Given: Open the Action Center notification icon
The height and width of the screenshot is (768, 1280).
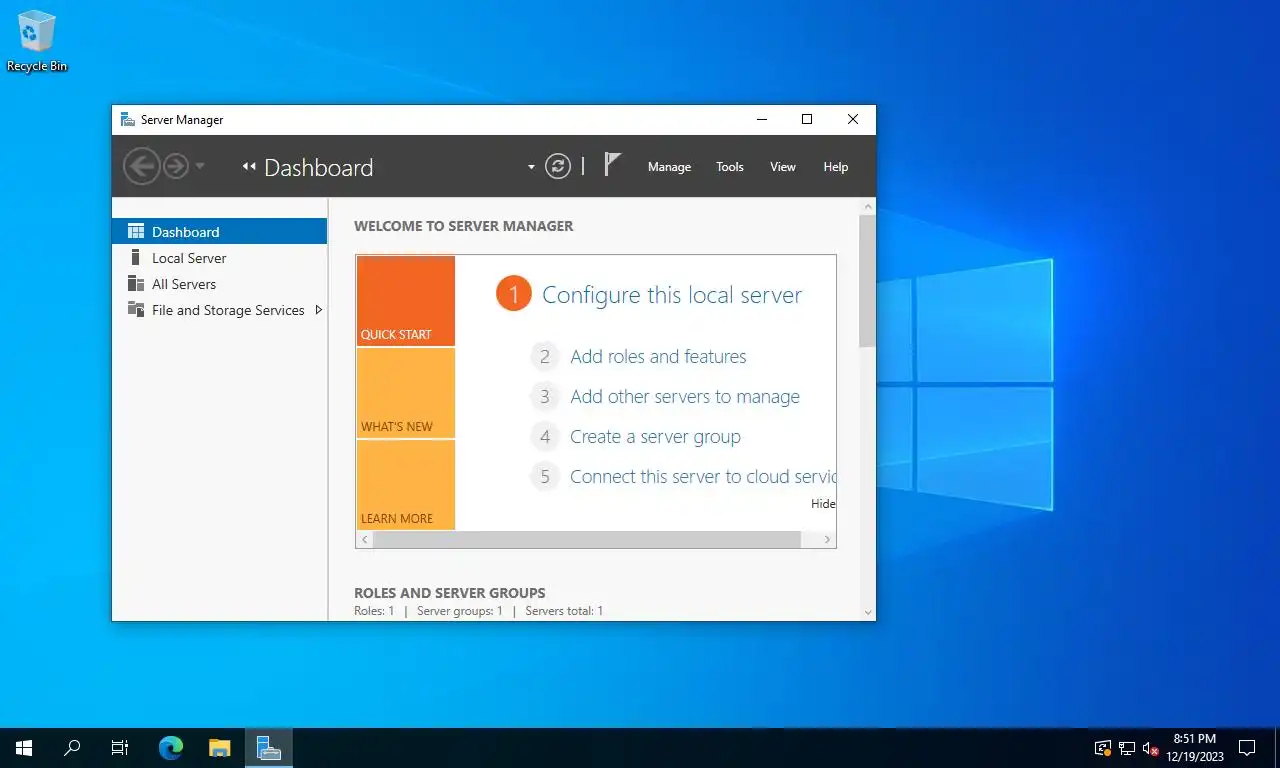Looking at the screenshot, I should [x=1247, y=748].
